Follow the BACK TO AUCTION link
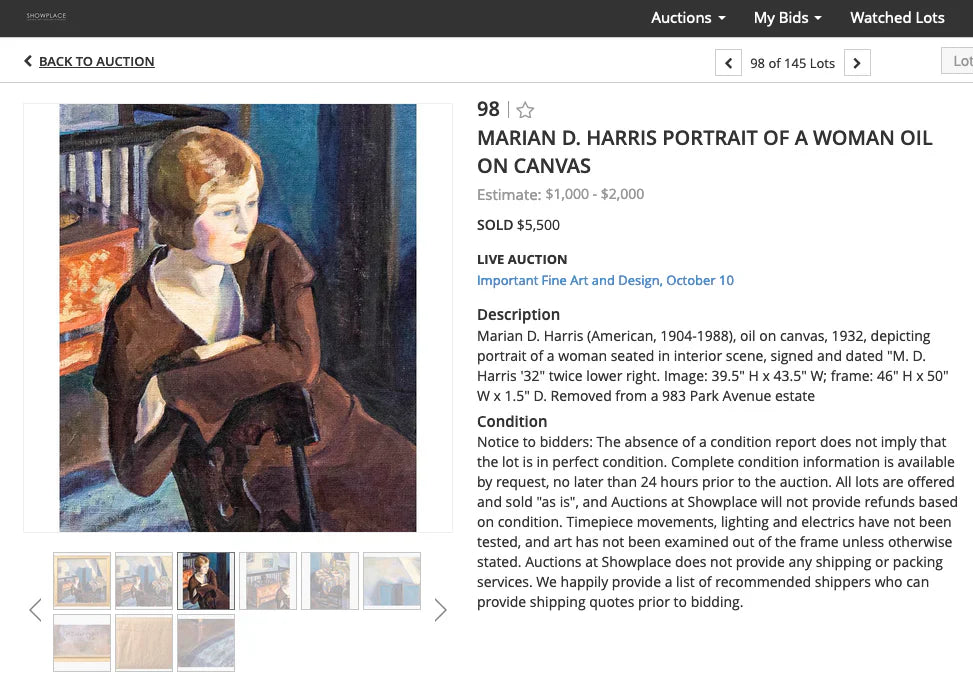This screenshot has width=973, height=690. (97, 61)
